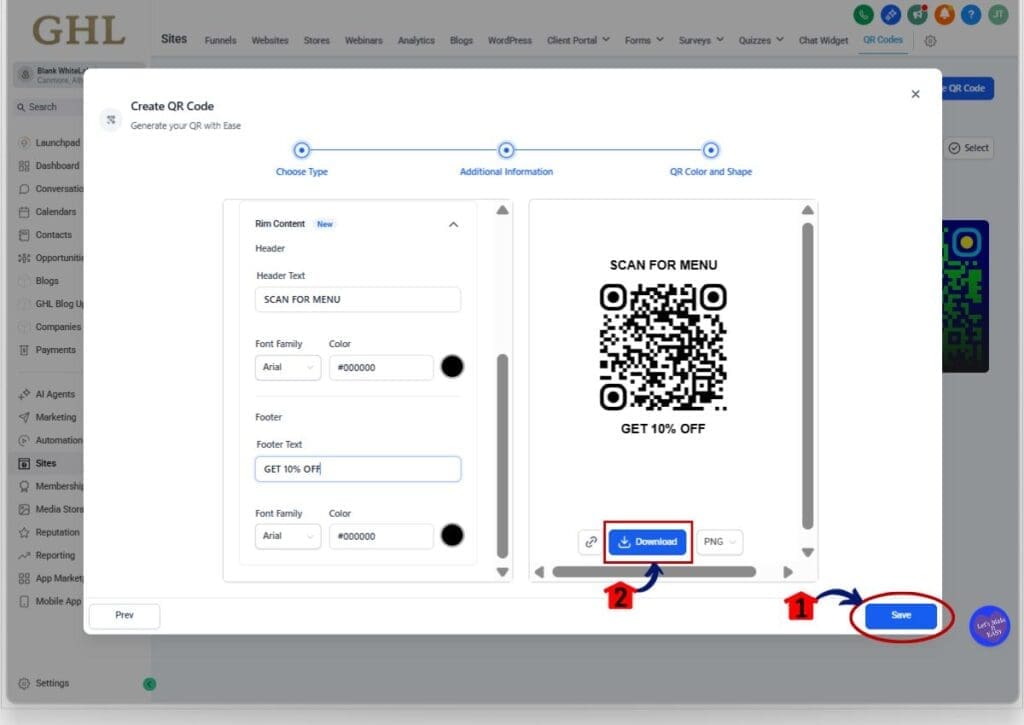Screen dimensions: 1024x725
Task: Click the footer black color swatch
Action: (452, 535)
